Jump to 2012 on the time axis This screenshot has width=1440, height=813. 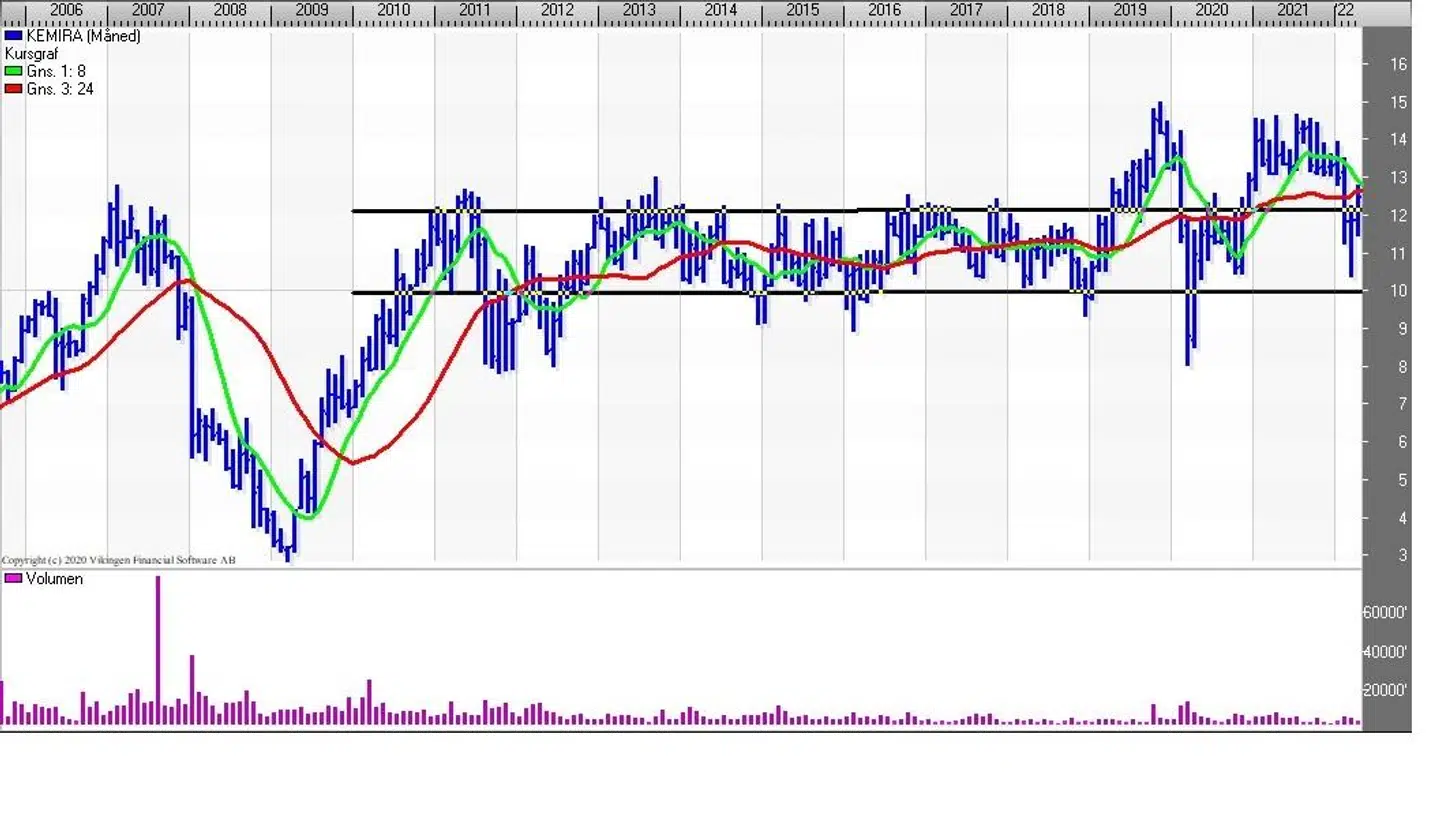(x=557, y=10)
